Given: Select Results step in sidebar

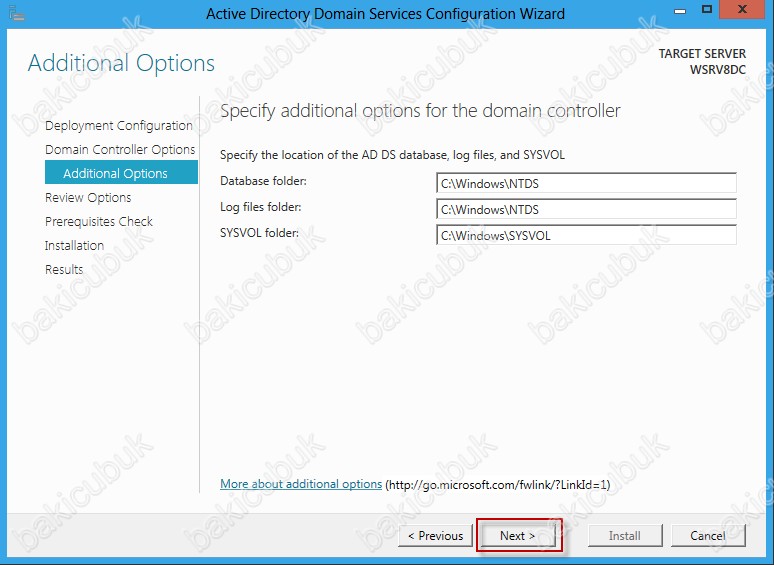Looking at the screenshot, I should 64,269.
